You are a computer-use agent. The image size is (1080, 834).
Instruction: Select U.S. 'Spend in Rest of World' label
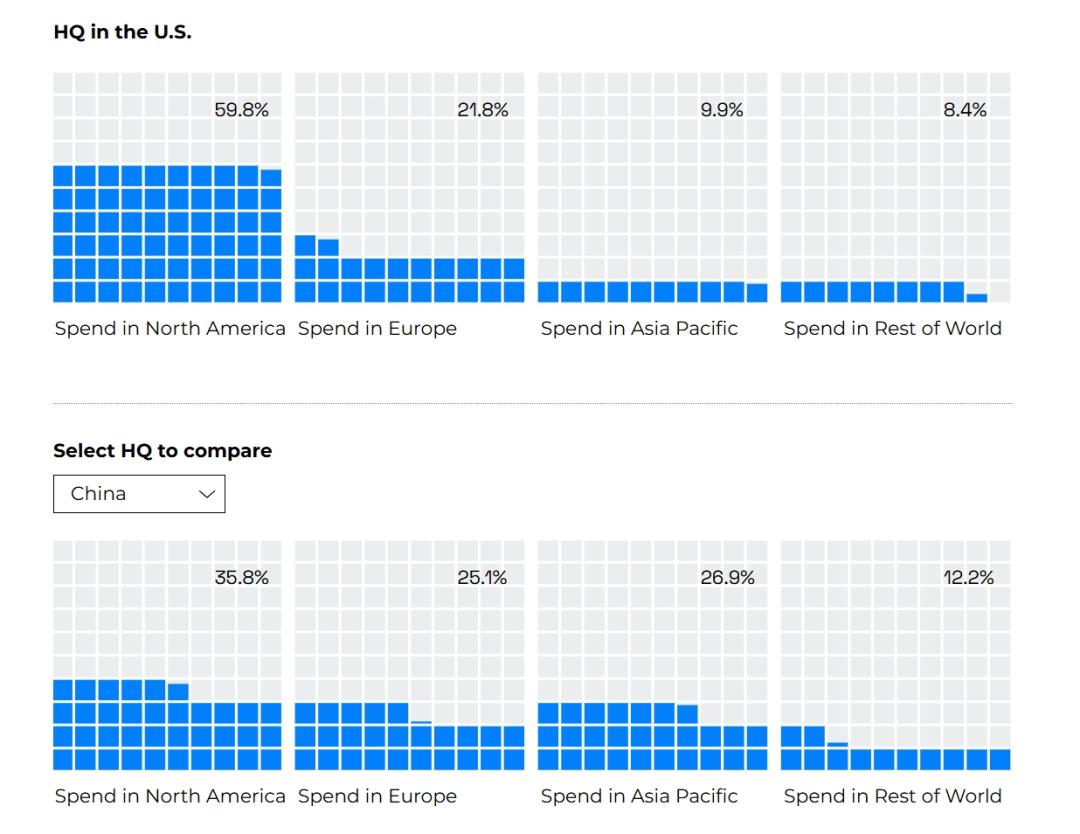click(893, 329)
